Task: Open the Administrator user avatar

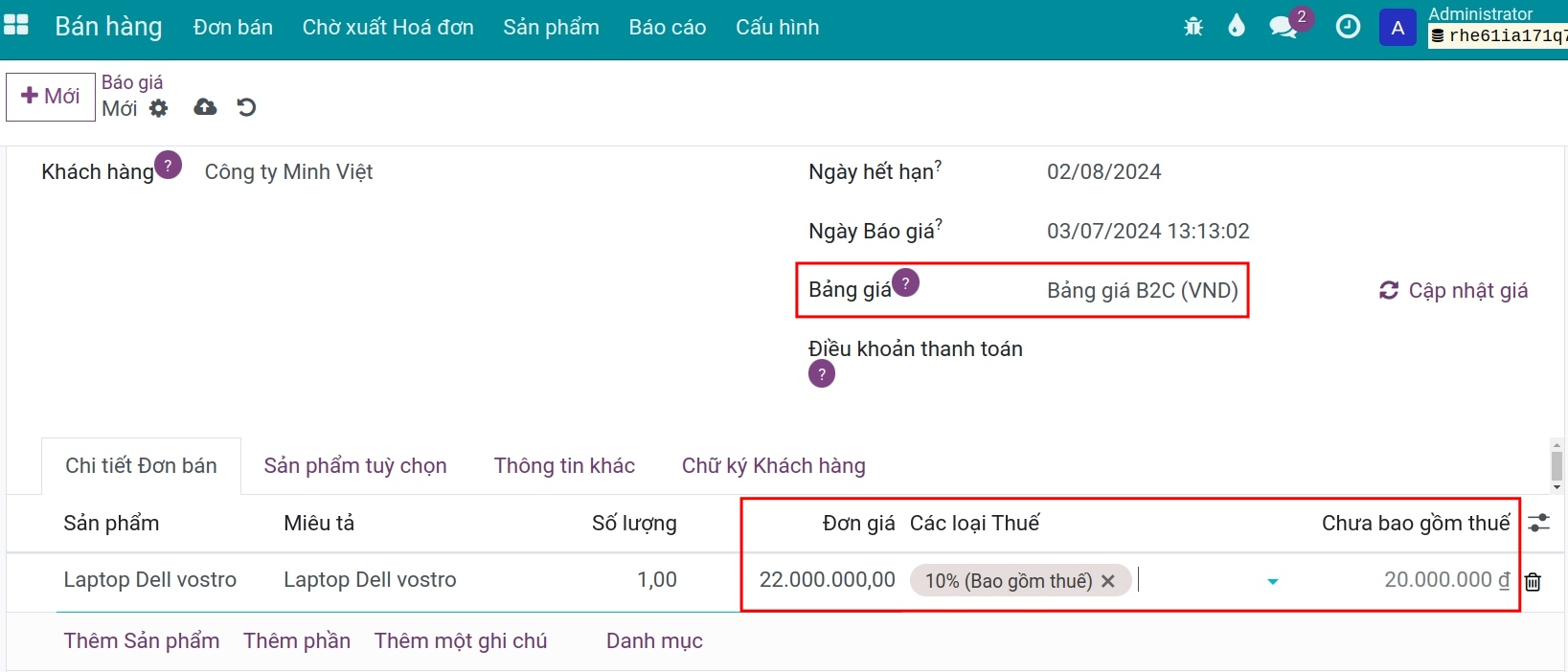Action: [x=1398, y=28]
